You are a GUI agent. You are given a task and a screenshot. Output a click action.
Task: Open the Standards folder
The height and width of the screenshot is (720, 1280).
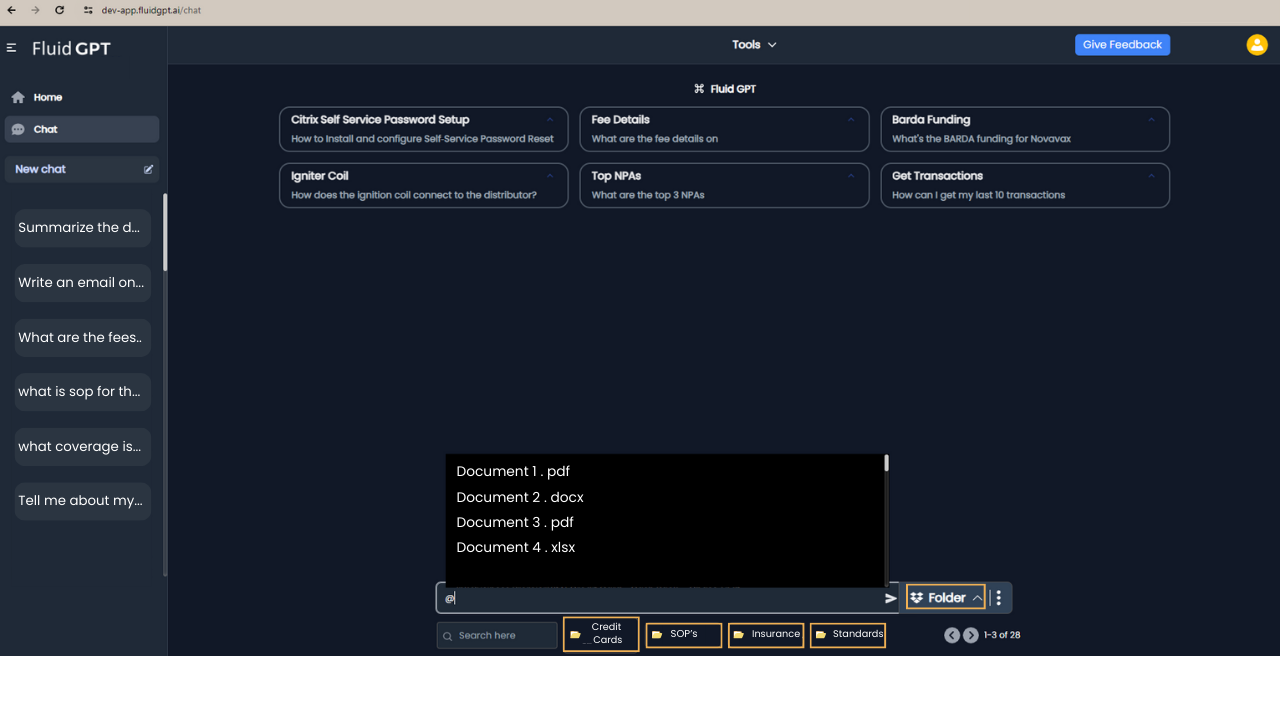(848, 634)
